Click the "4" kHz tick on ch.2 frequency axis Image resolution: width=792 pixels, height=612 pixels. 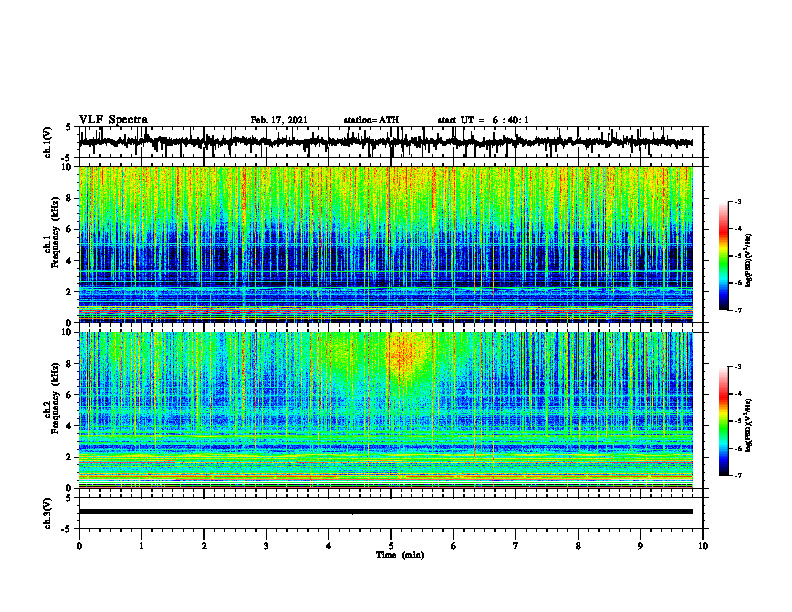(69, 426)
